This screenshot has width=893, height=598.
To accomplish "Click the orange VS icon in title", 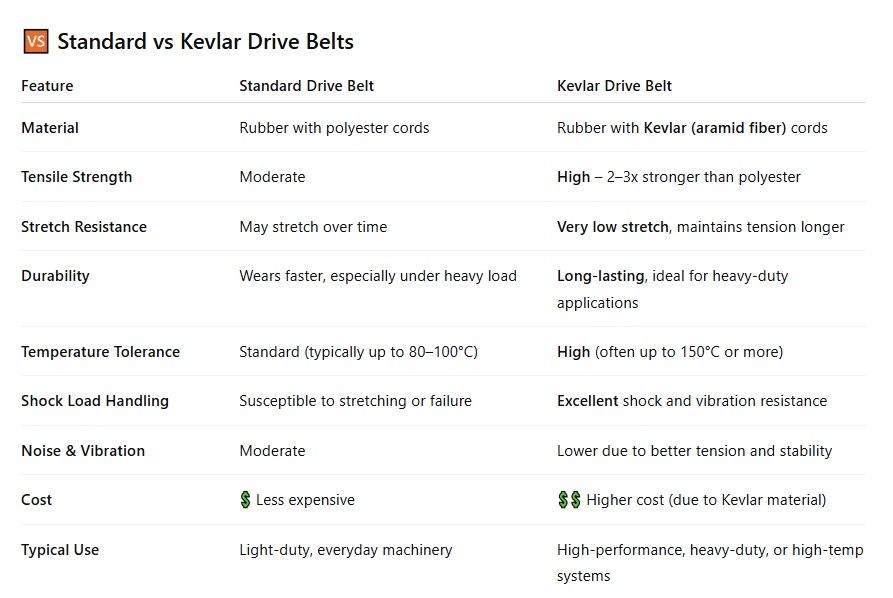I will coord(36,42).
